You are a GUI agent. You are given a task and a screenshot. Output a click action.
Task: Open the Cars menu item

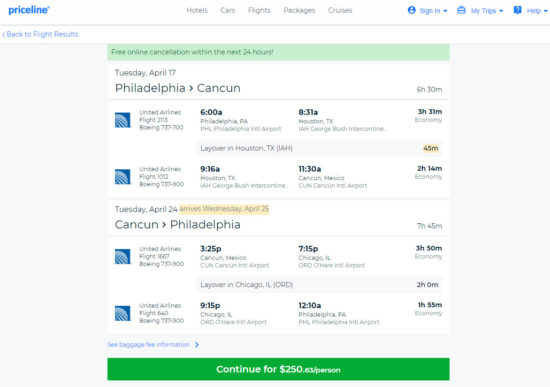pos(228,11)
